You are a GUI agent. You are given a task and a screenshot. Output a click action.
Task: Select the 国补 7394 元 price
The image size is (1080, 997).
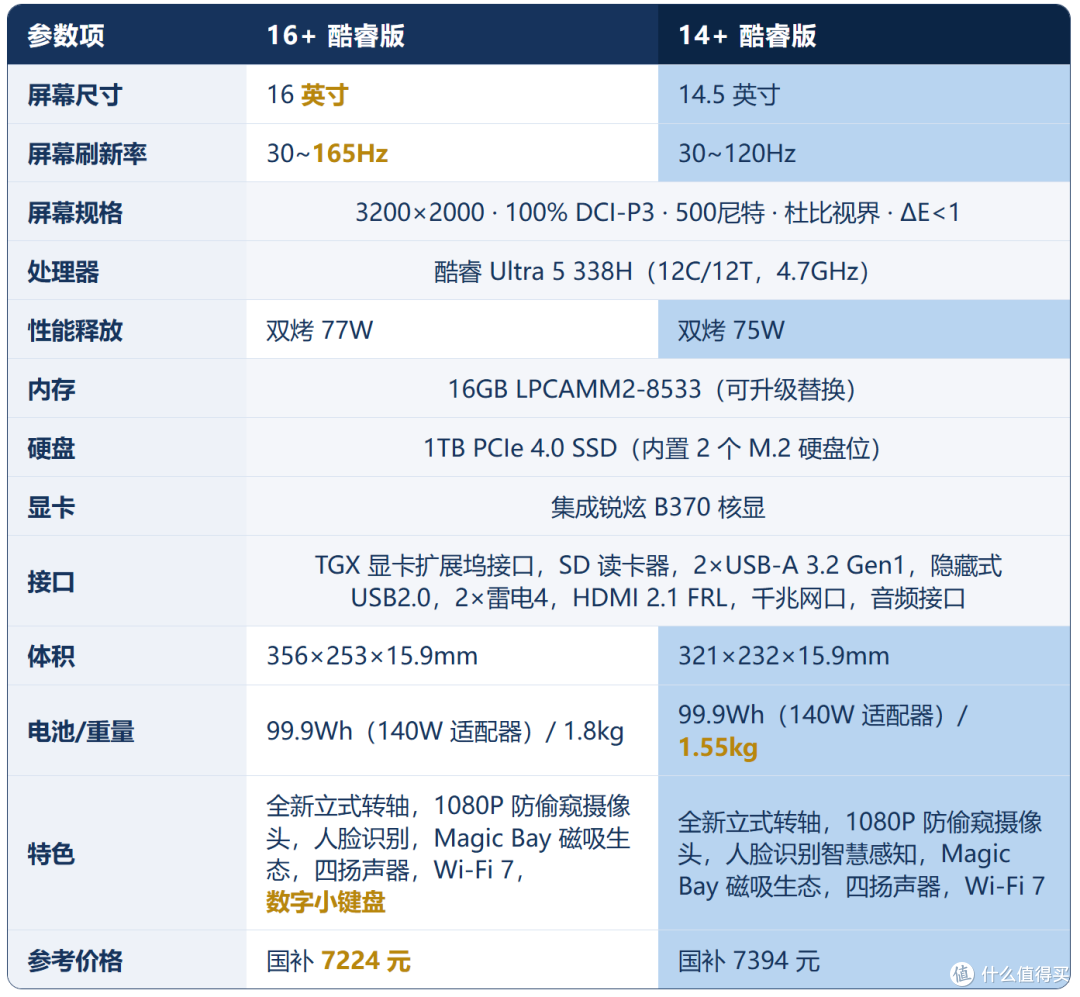[749, 961]
